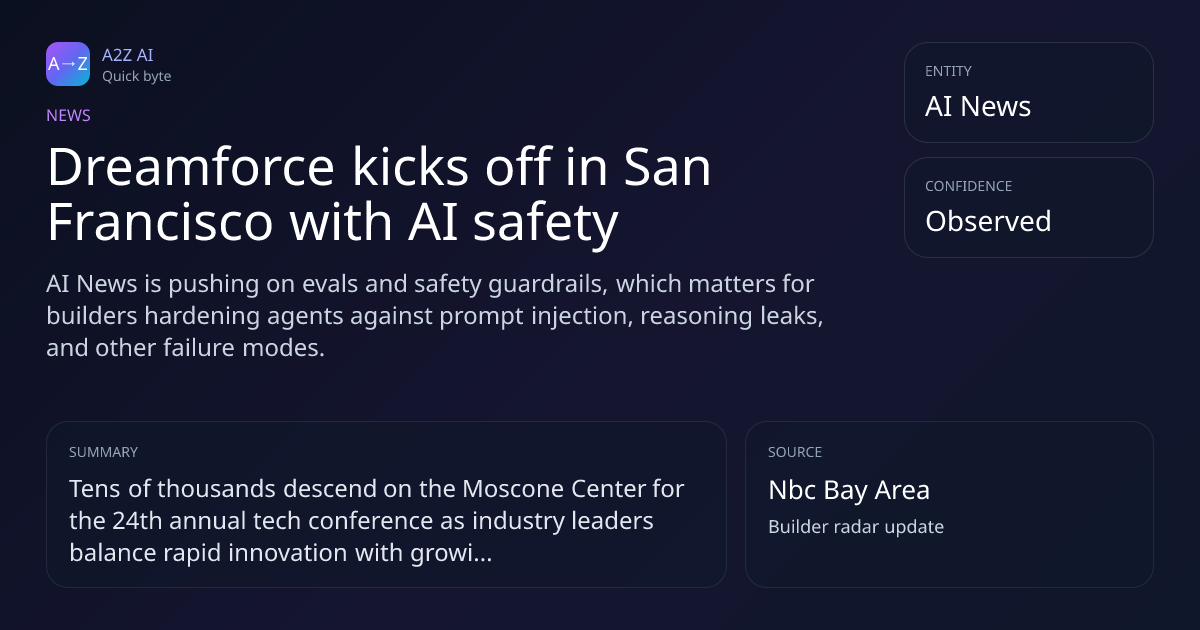Screen dimensions: 1200x630
Task: Select the Quick byte subtitle text
Action: tap(136, 76)
